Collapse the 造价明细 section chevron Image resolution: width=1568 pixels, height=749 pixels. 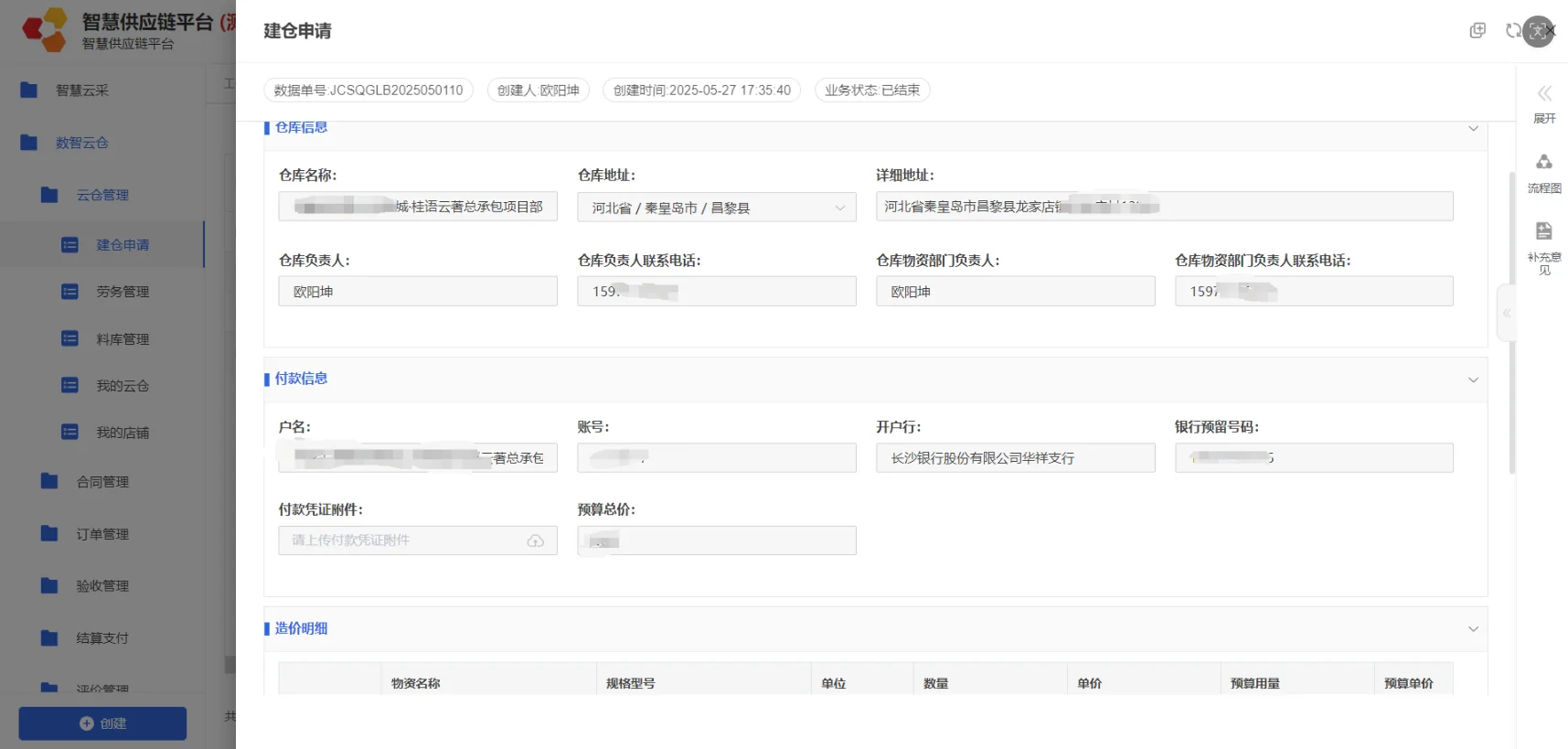(1473, 629)
